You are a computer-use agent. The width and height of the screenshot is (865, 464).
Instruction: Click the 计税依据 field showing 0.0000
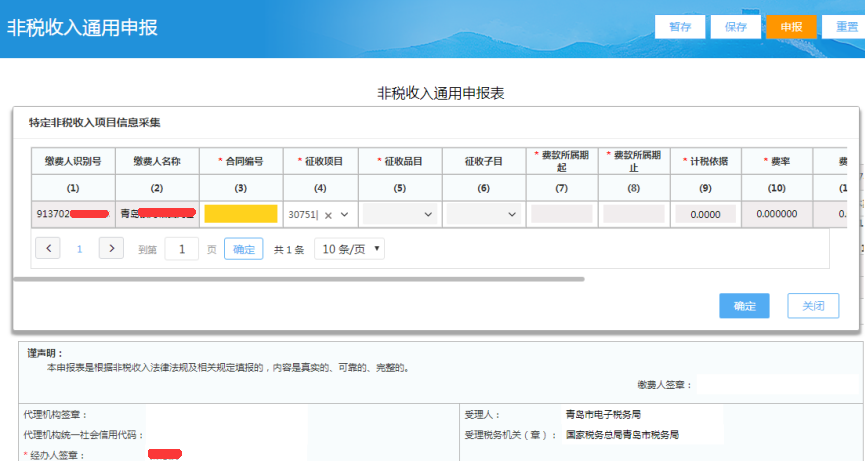(705, 214)
